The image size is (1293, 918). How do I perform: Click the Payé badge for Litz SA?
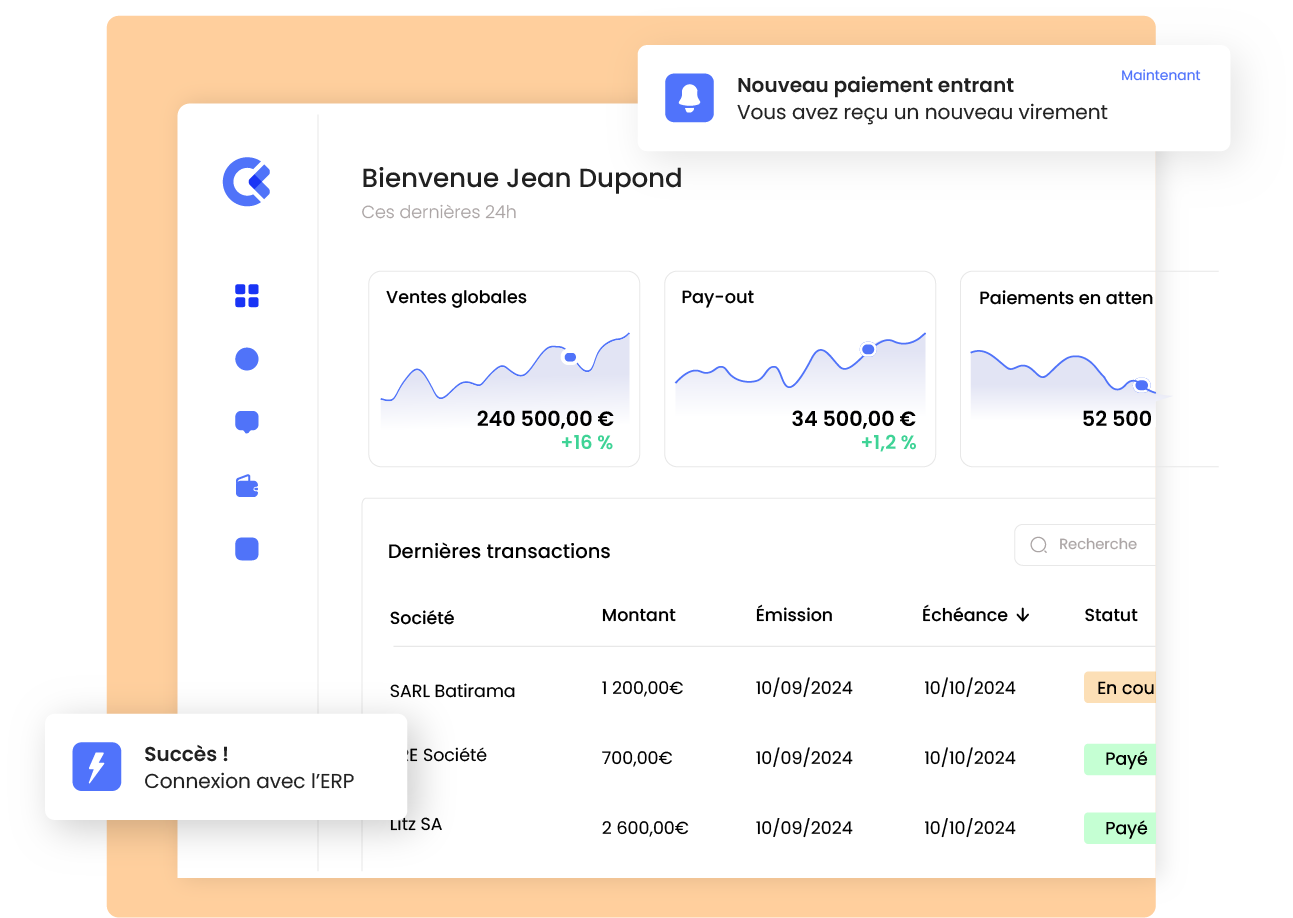pyautogui.click(x=1124, y=828)
